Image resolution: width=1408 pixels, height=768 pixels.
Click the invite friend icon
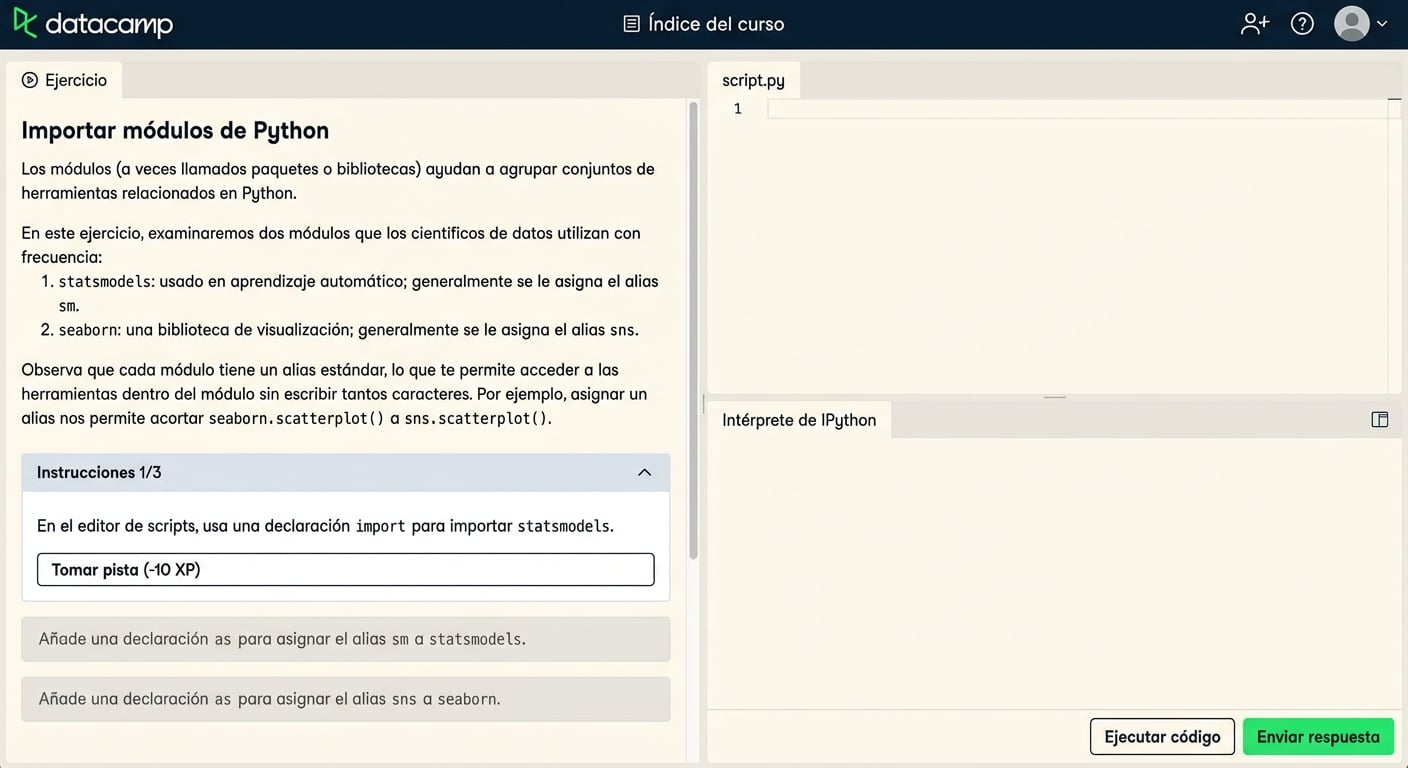click(x=1254, y=24)
